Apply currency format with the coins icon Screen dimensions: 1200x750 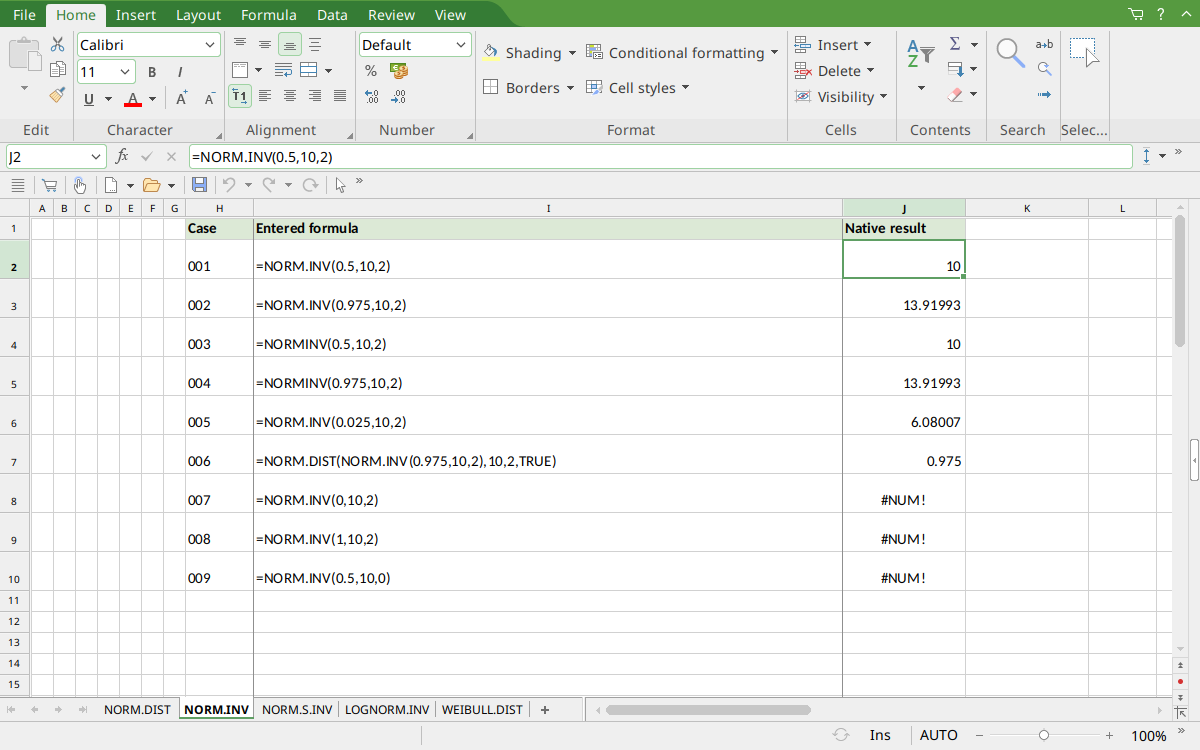pyautogui.click(x=399, y=71)
